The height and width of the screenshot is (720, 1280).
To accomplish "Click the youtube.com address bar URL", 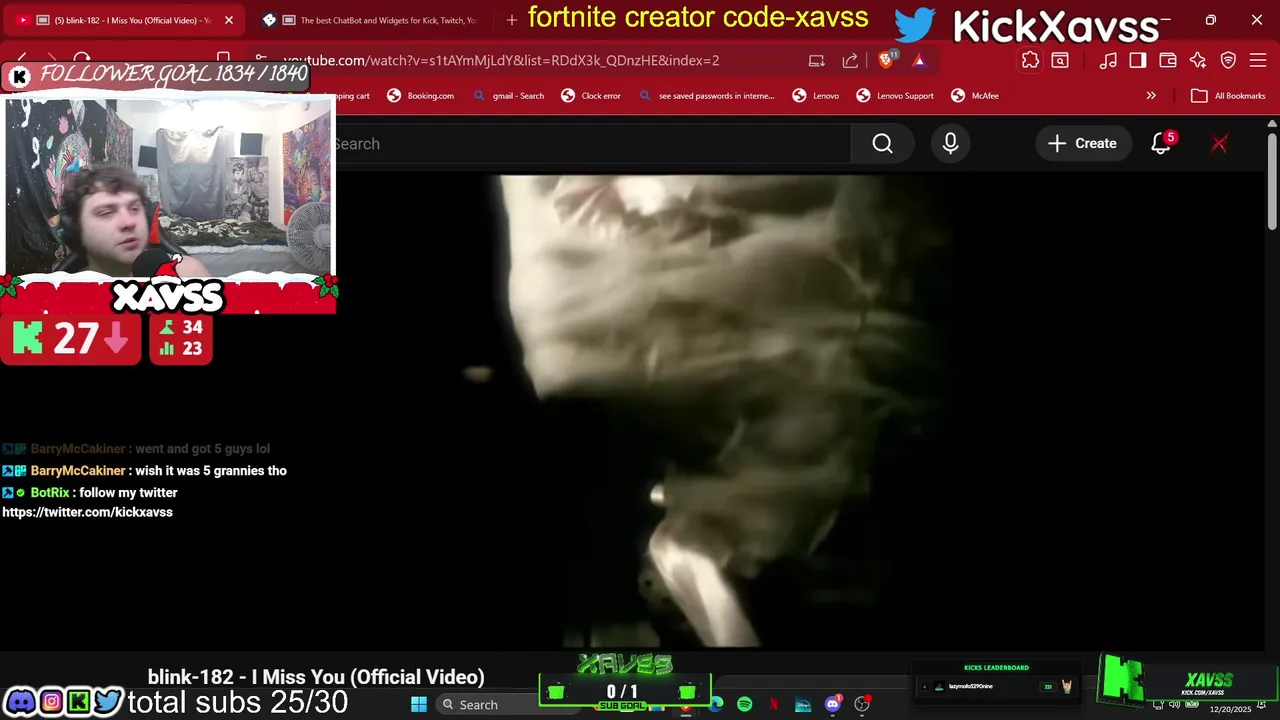I will coord(500,60).
